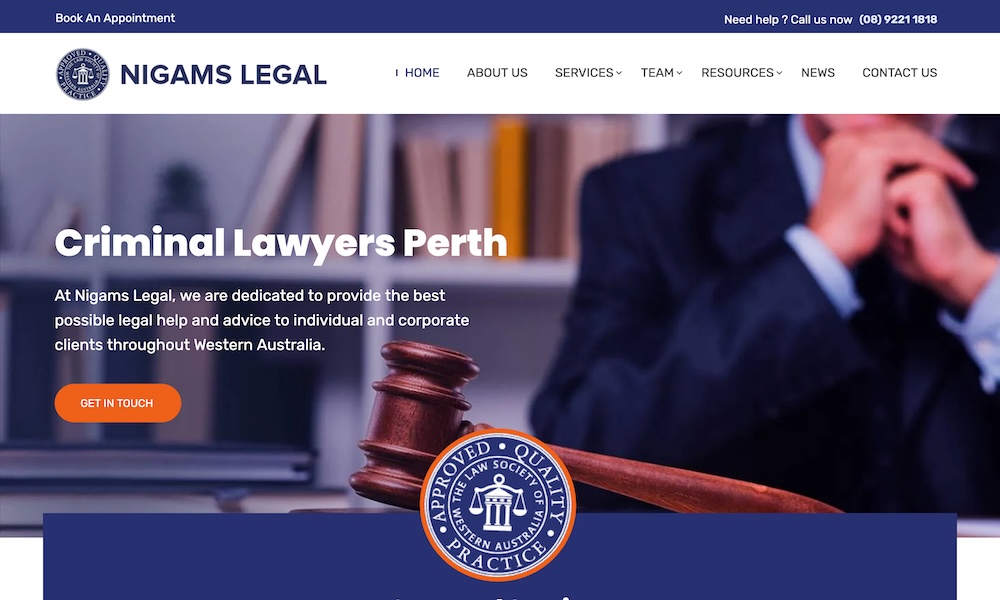1000x600 pixels.
Task: Click the NIGAMS LEGAL brand text
Action: pyautogui.click(x=223, y=75)
